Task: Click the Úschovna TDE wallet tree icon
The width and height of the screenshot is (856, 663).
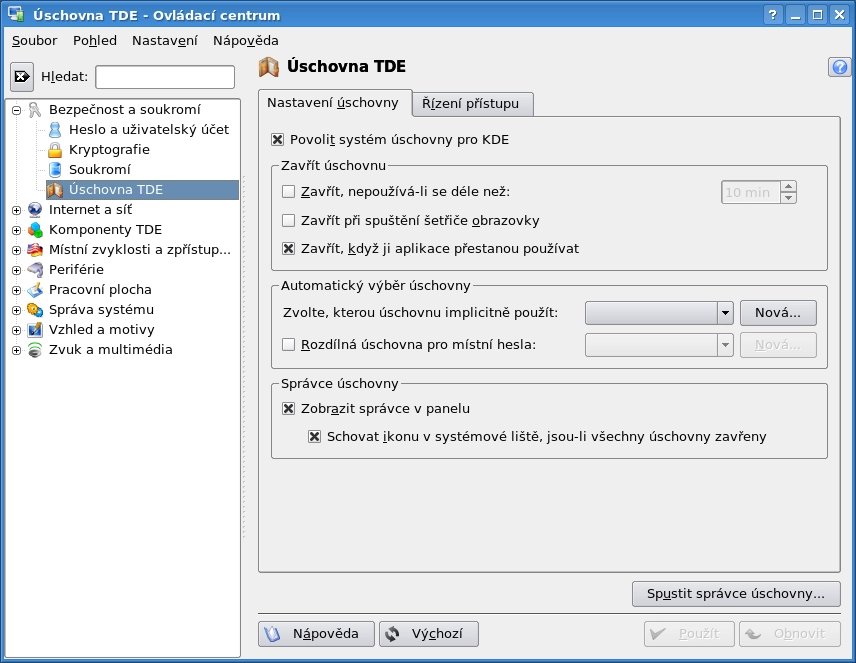Action: (55, 190)
